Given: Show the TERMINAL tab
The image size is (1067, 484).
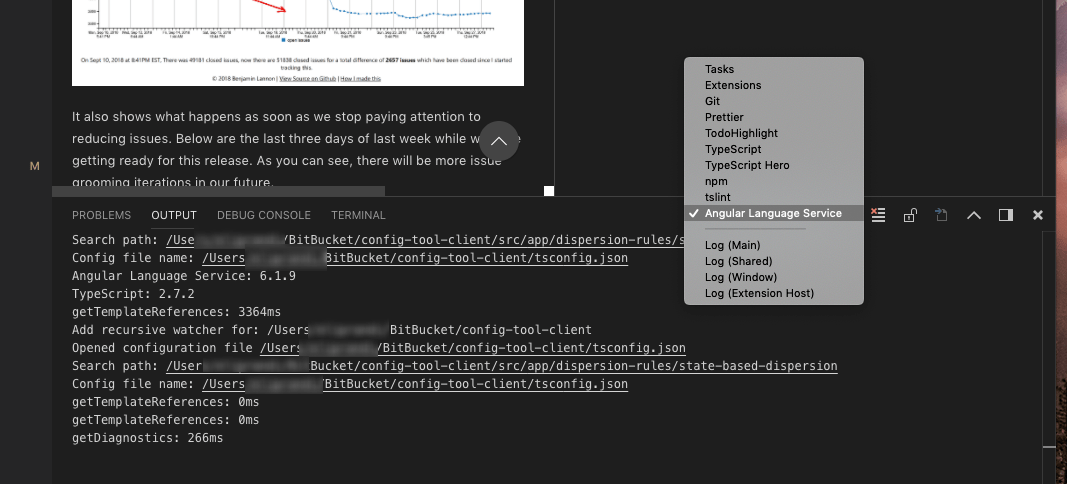Looking at the screenshot, I should pyautogui.click(x=359, y=215).
